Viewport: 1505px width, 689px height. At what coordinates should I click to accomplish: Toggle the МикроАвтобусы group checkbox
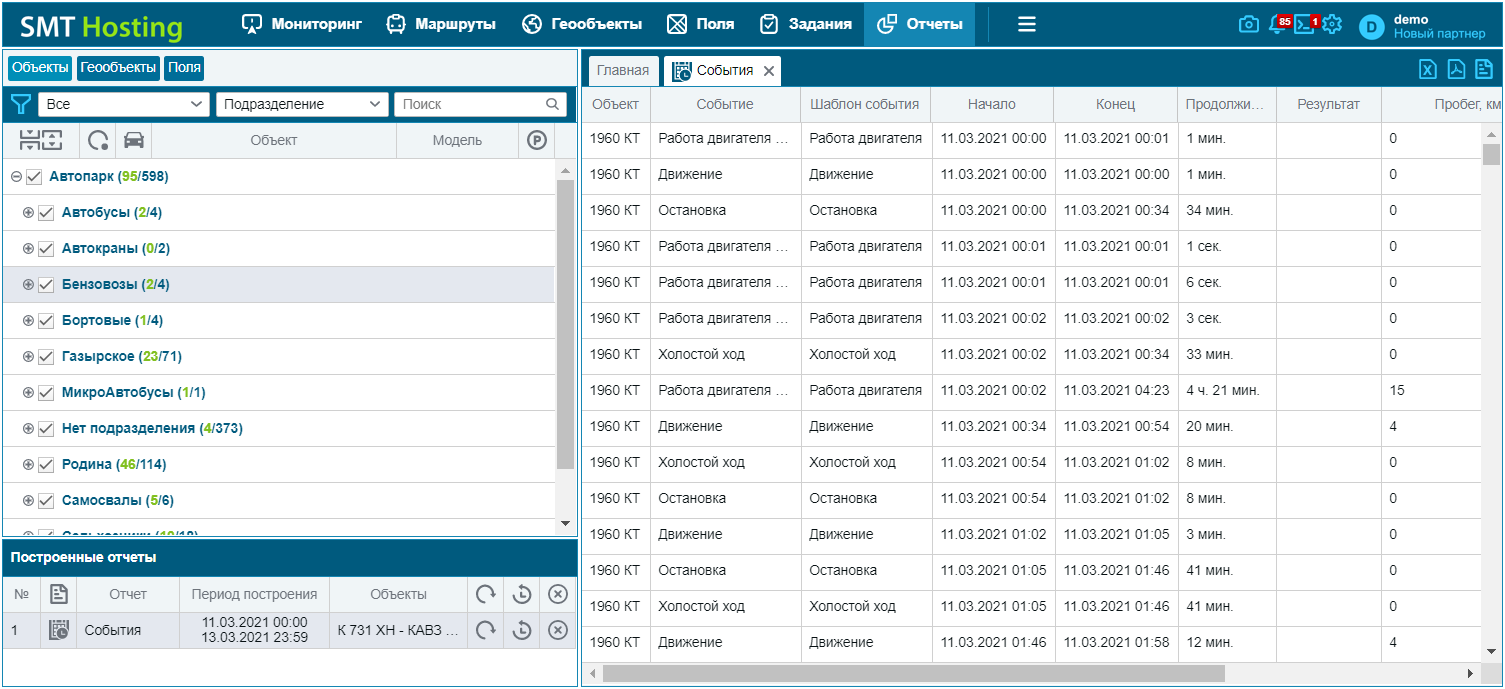tap(46, 393)
